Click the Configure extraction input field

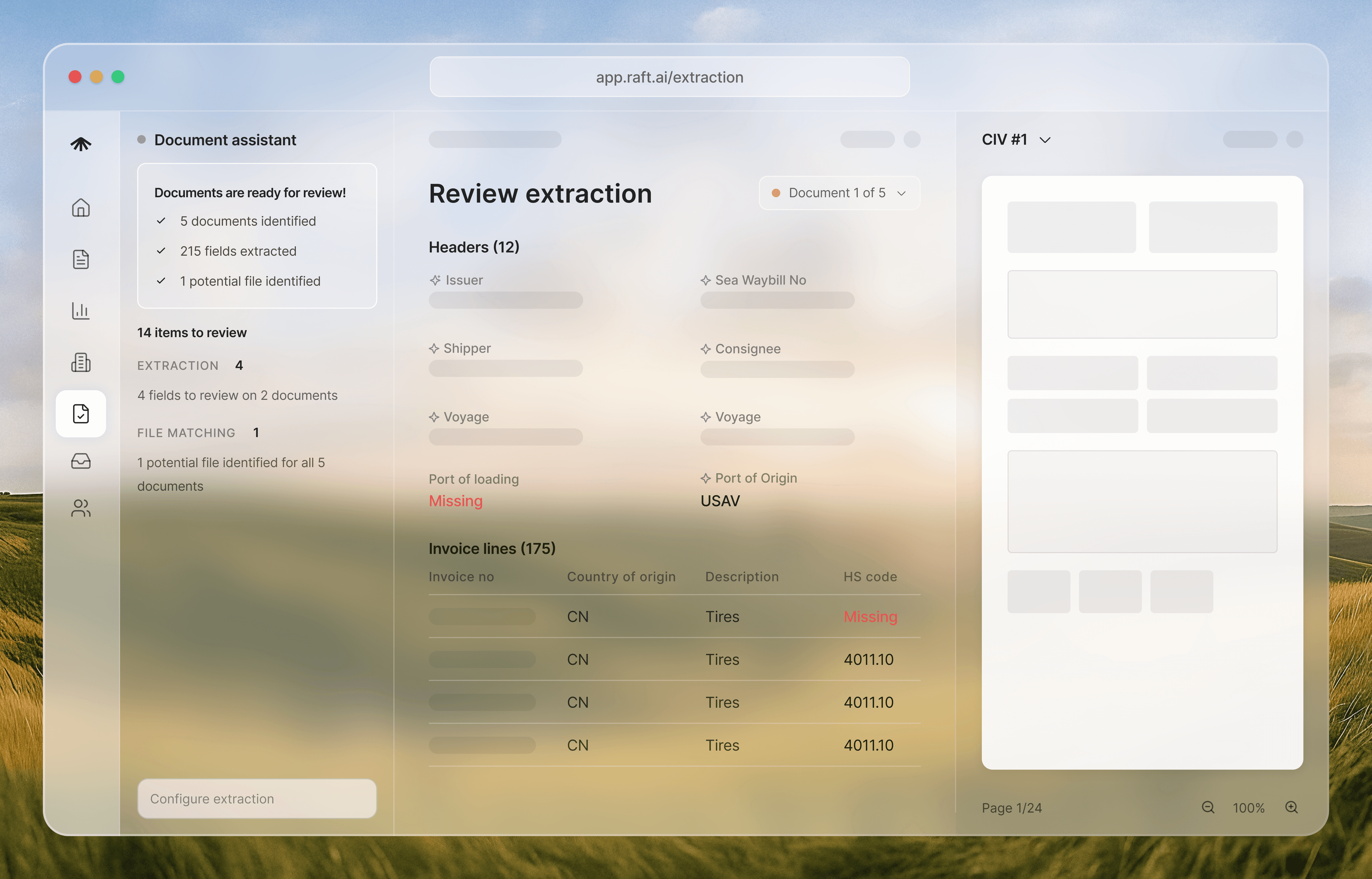257,799
